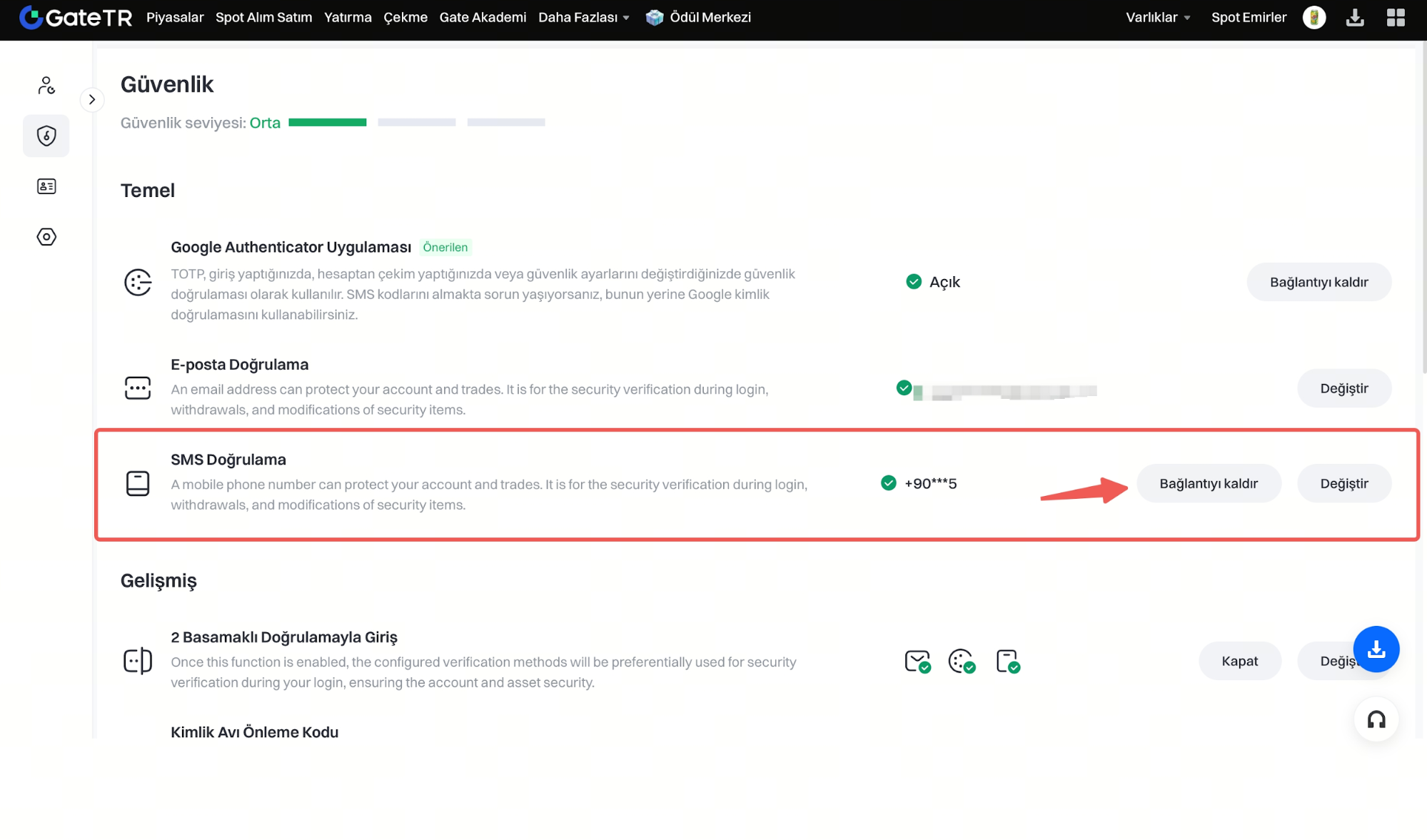Open the apps grid icon
This screenshot has height=840, width=1427.
(x=1396, y=17)
